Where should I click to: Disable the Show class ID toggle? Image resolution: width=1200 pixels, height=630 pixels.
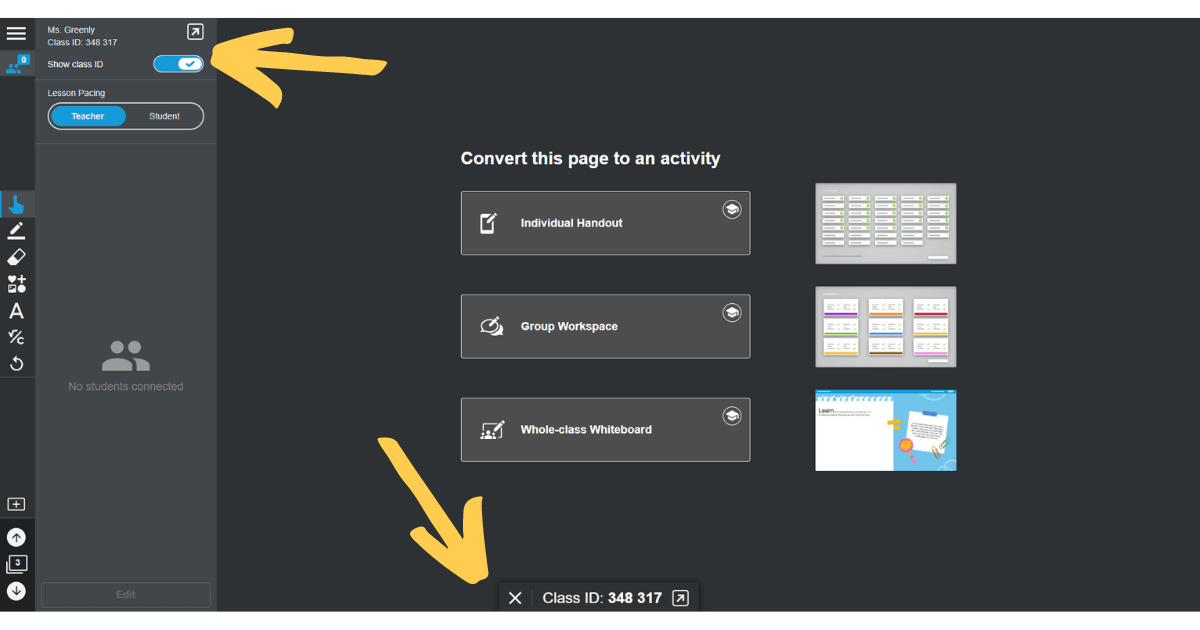178,63
